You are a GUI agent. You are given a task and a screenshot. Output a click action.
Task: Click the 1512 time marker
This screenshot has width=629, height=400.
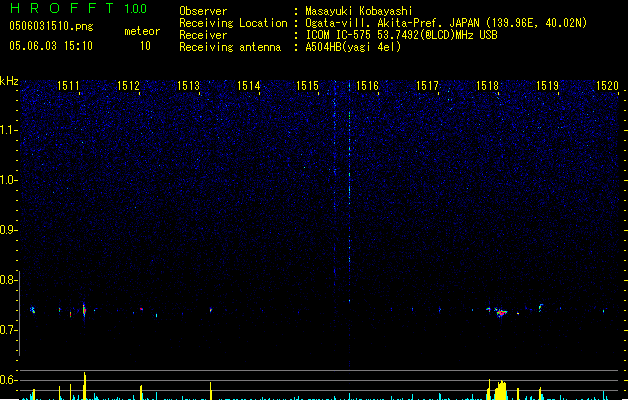click(128, 86)
